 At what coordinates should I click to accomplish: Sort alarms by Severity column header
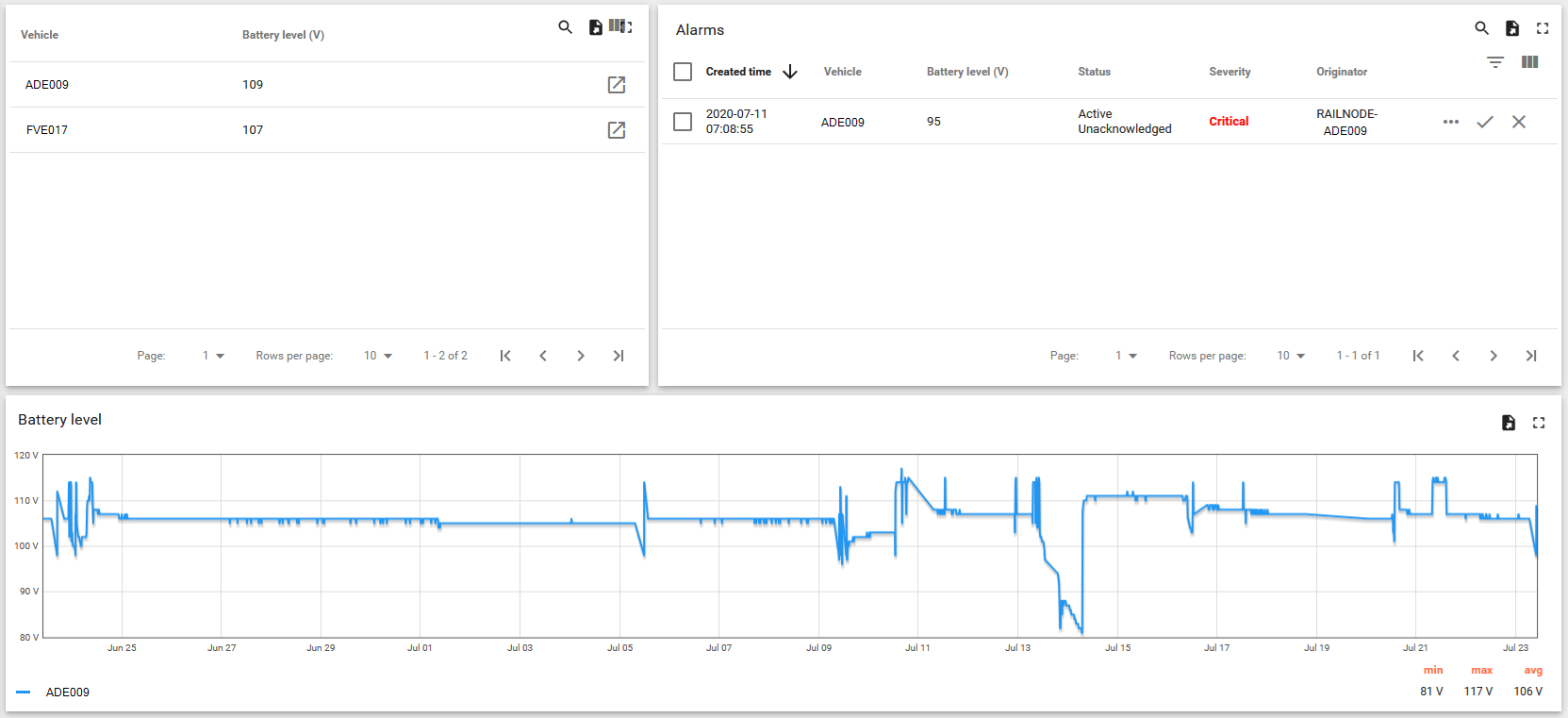pos(1230,72)
